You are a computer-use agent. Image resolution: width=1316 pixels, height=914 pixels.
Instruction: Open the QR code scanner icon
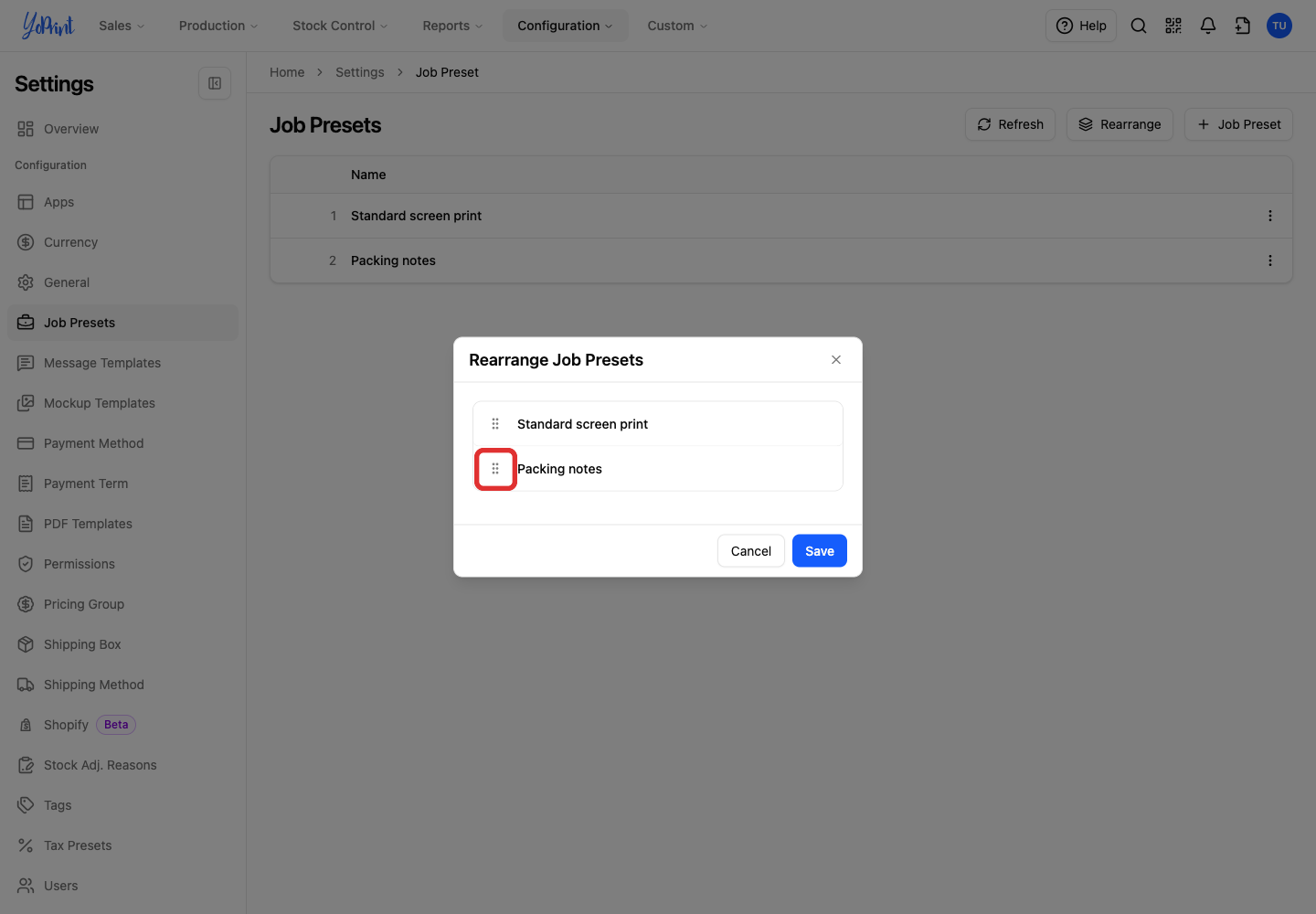(1173, 26)
